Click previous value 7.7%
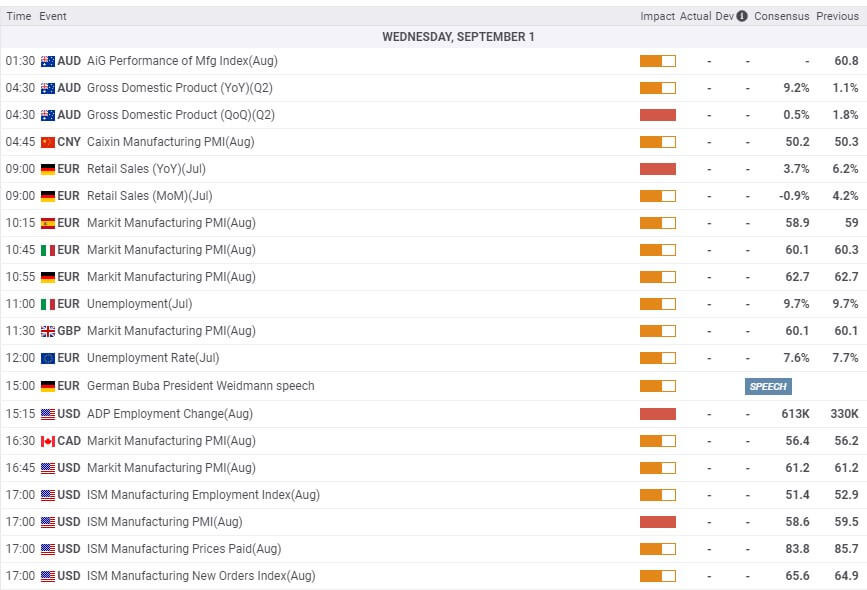867x590 pixels. point(845,358)
